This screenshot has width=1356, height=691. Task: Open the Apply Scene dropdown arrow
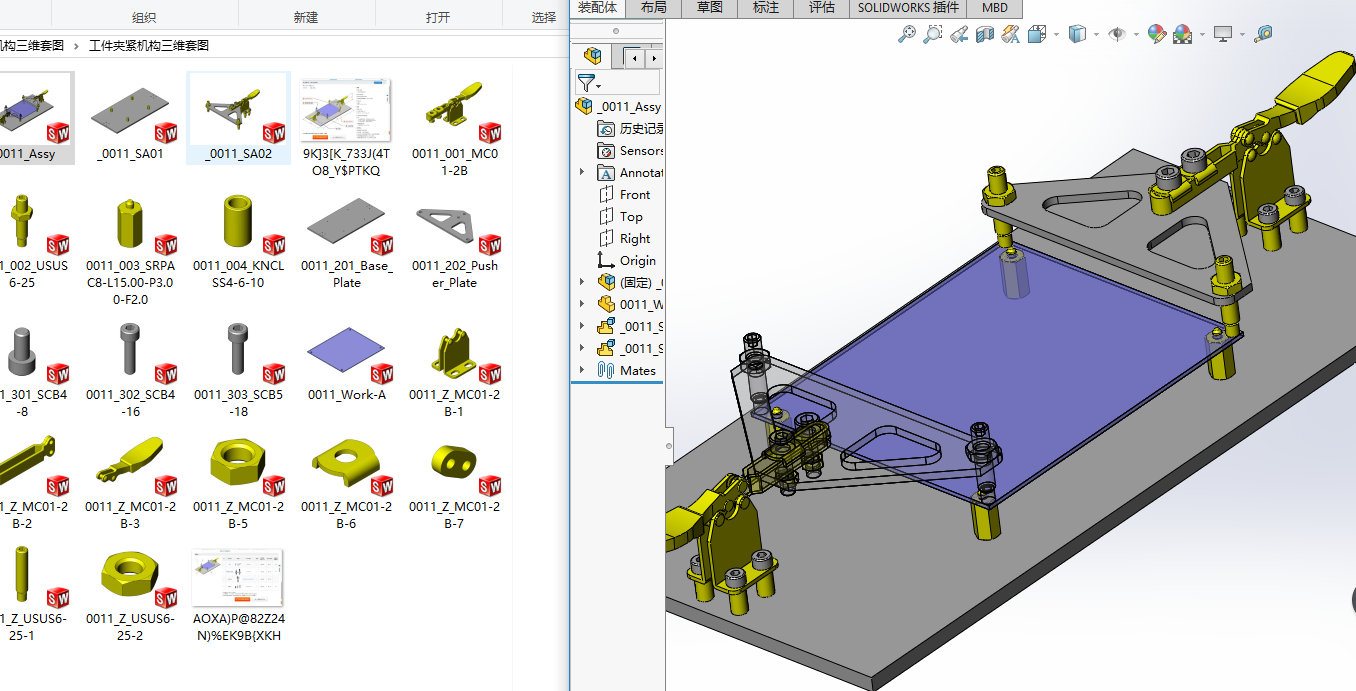(1202, 34)
